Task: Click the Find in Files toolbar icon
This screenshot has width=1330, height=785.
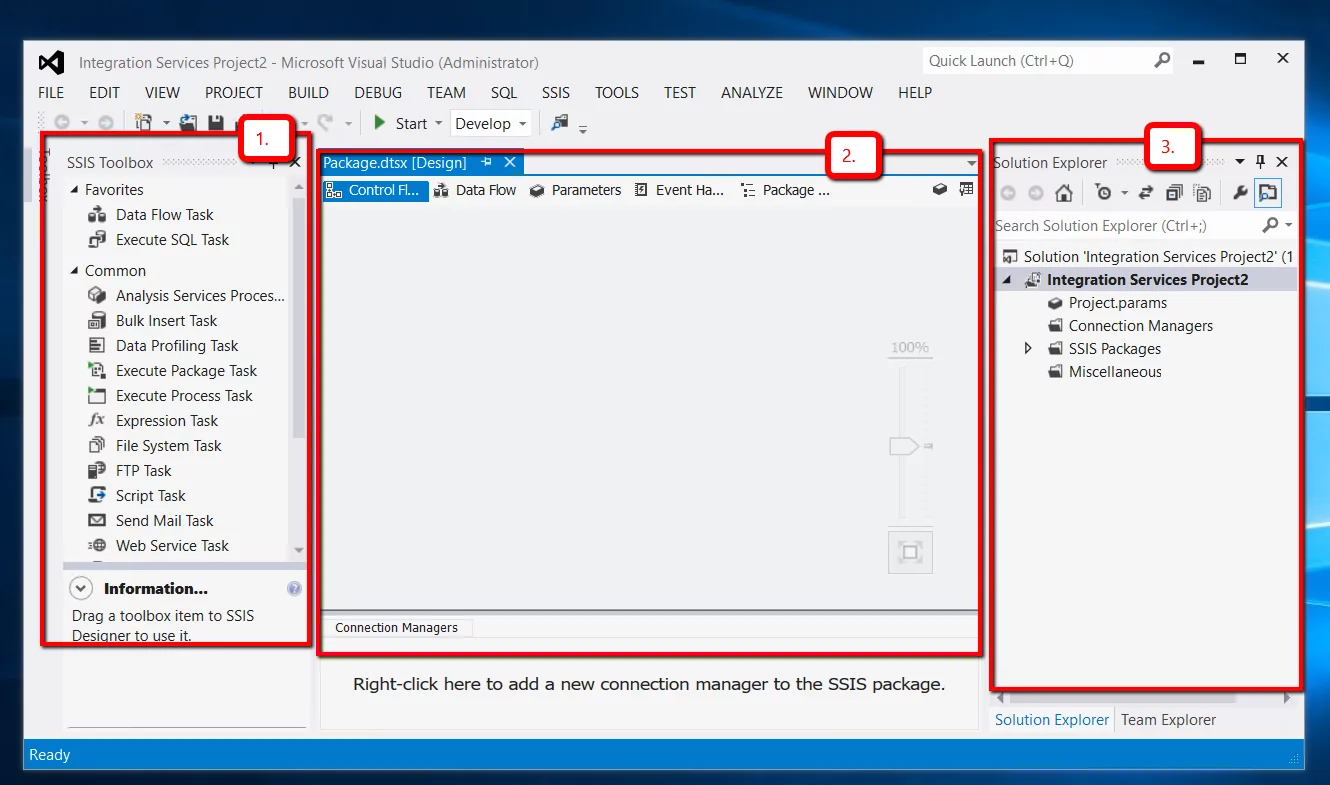Action: (x=560, y=123)
